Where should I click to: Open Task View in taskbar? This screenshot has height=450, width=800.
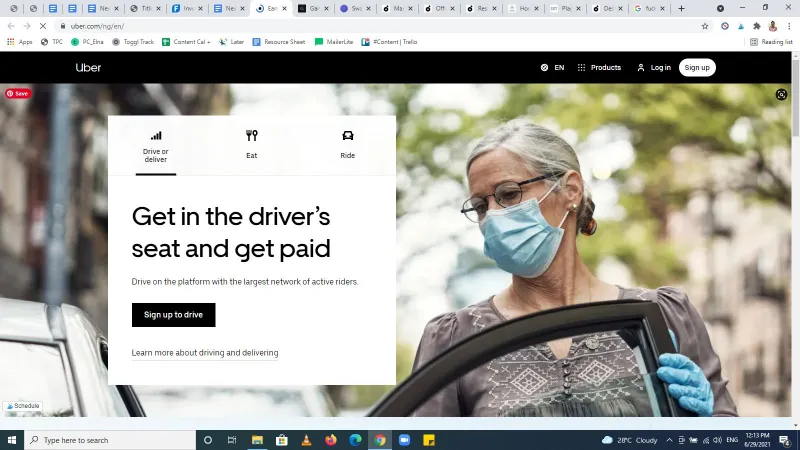(x=232, y=440)
